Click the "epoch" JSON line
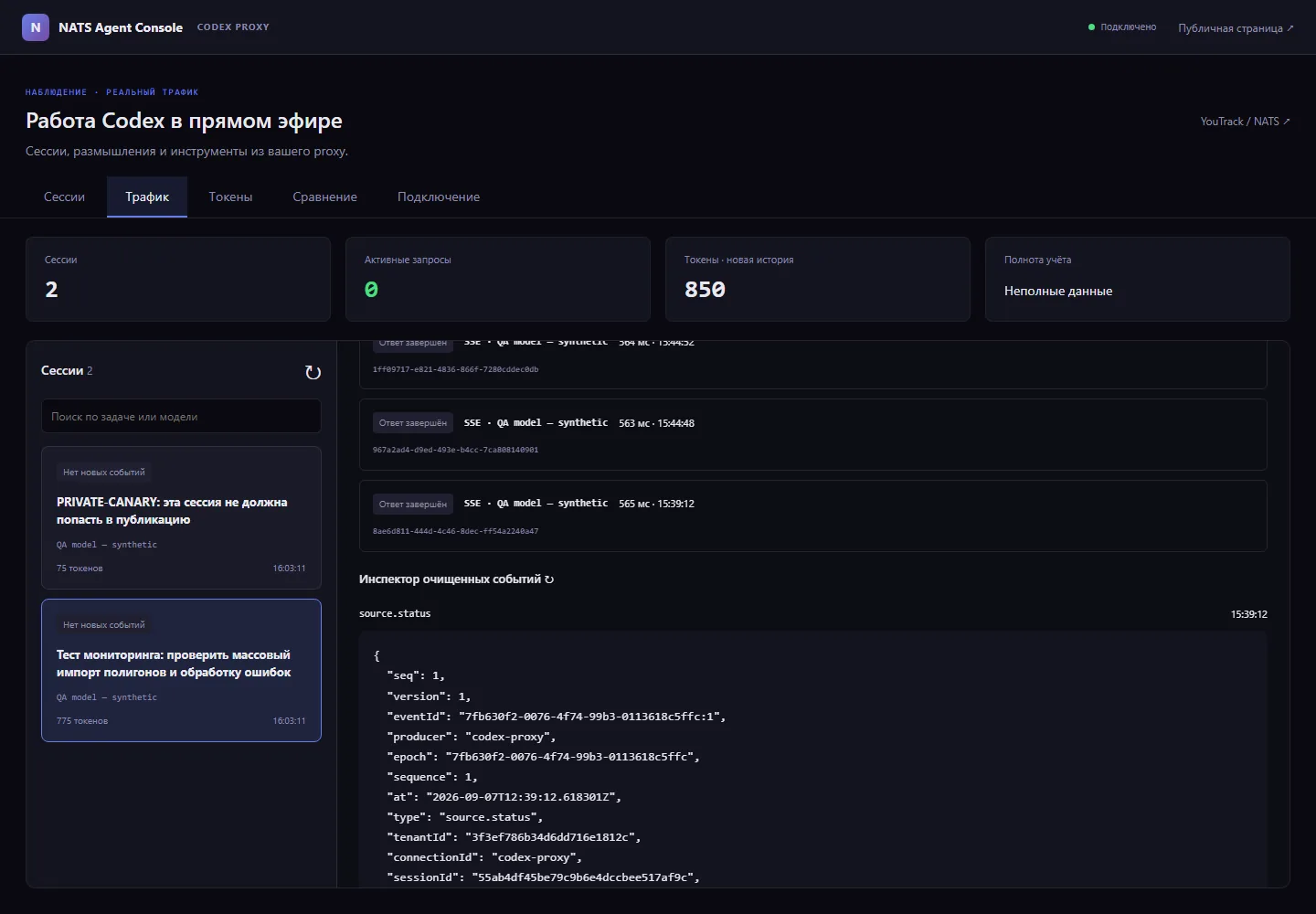Viewport: 1316px width, 914px height. (x=543, y=757)
